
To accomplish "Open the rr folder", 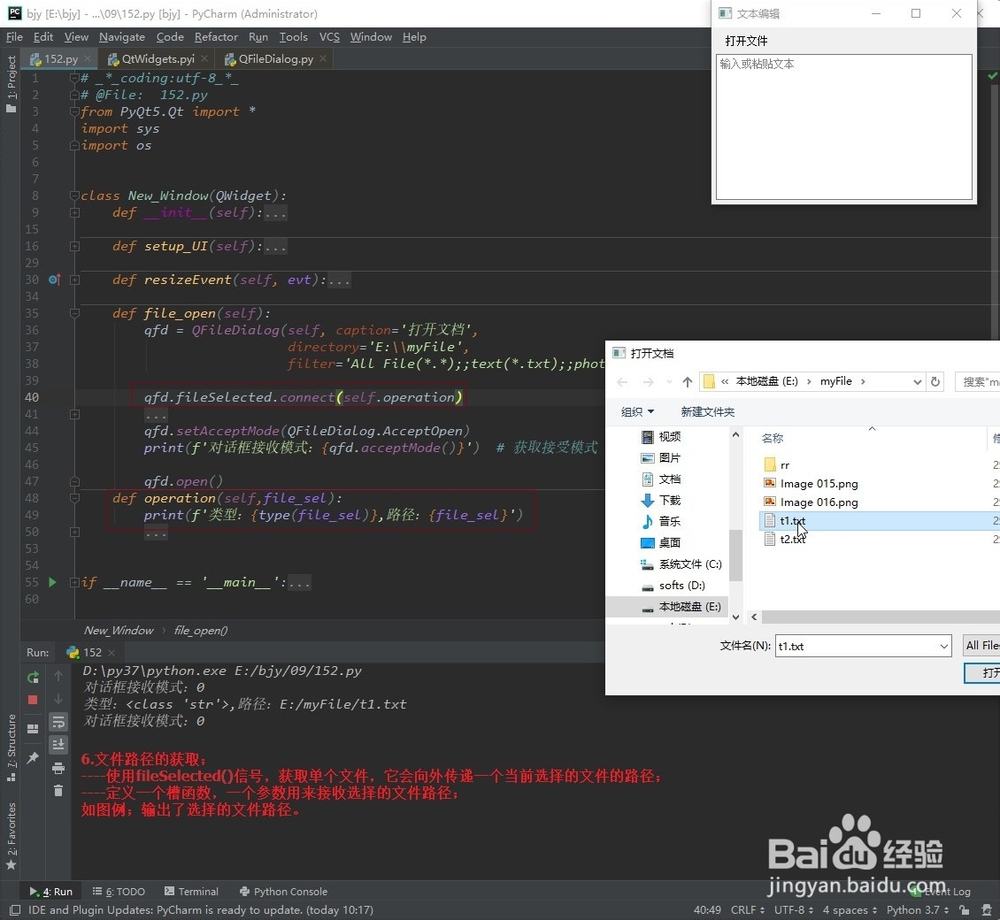I will point(784,465).
